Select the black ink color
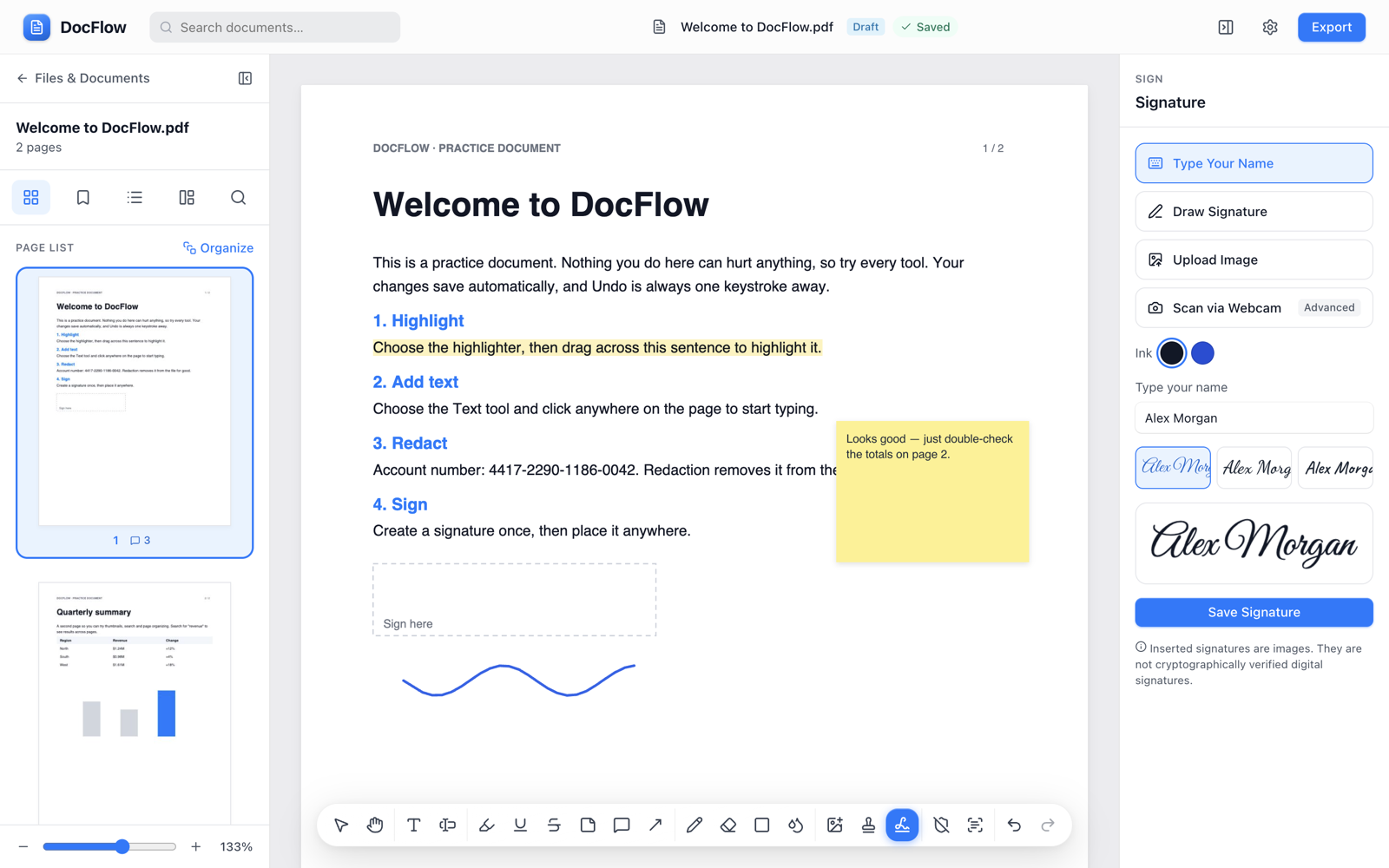This screenshot has width=1389, height=868. pyautogui.click(x=1171, y=353)
